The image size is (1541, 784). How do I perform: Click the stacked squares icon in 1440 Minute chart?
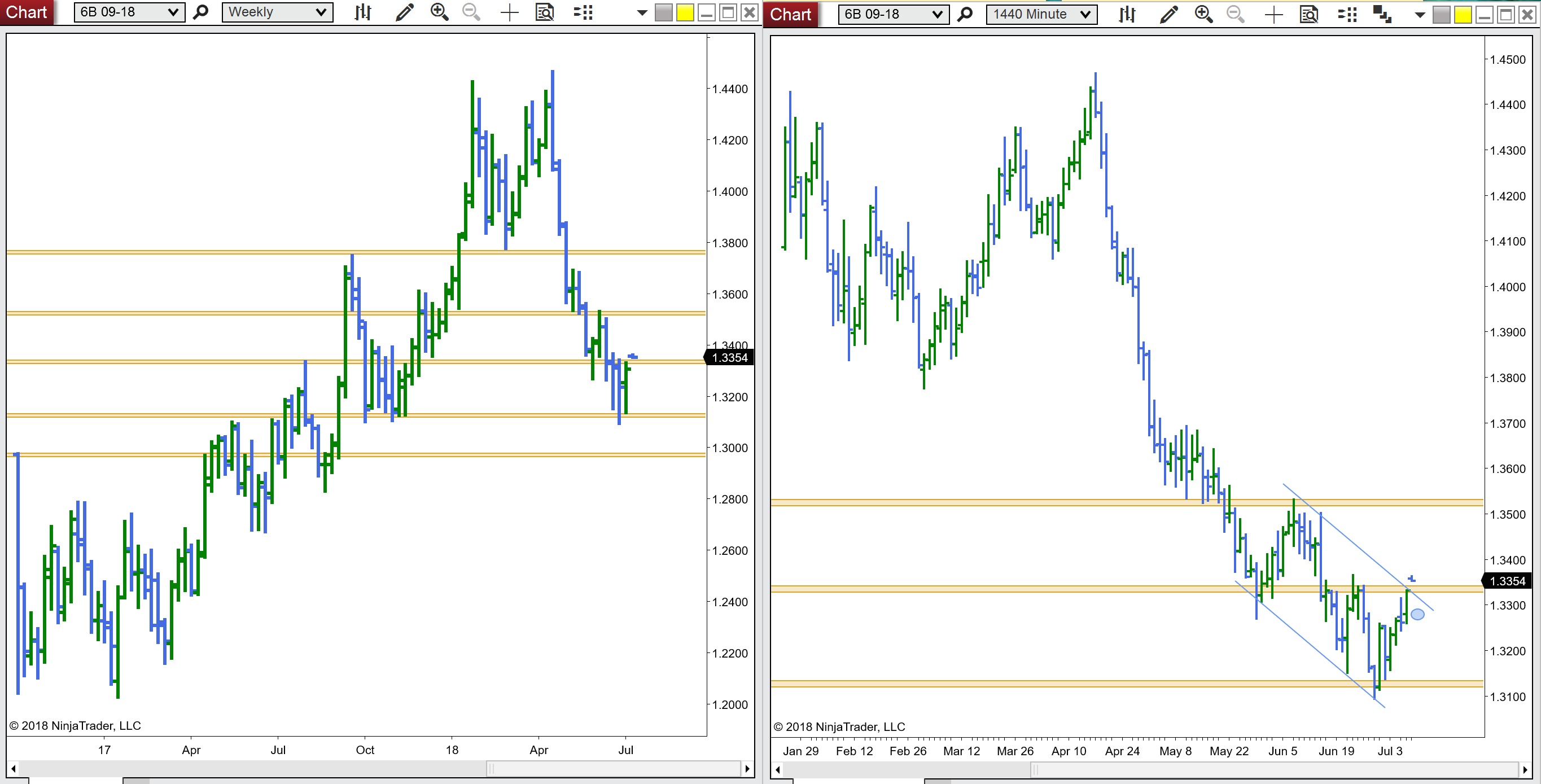pyautogui.click(x=1382, y=14)
